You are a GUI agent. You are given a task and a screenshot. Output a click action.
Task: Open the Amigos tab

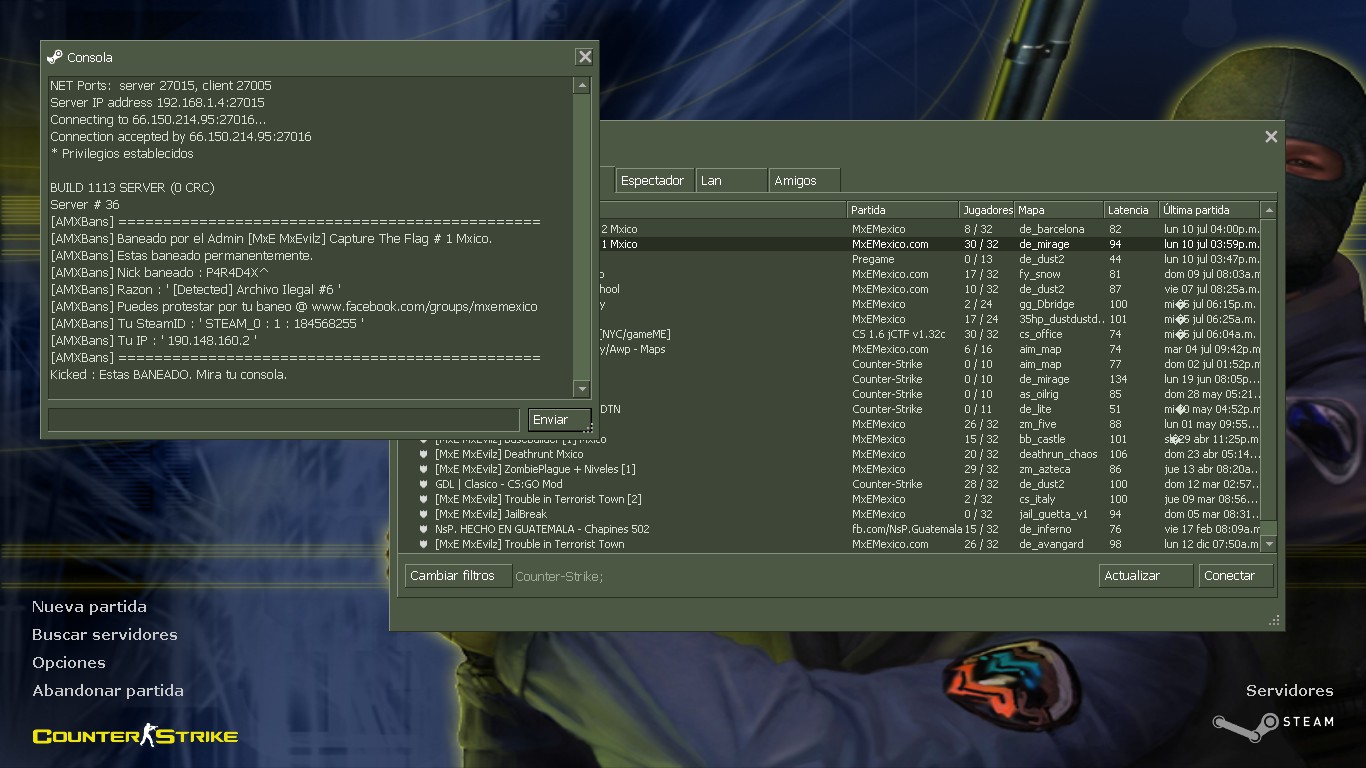point(804,181)
